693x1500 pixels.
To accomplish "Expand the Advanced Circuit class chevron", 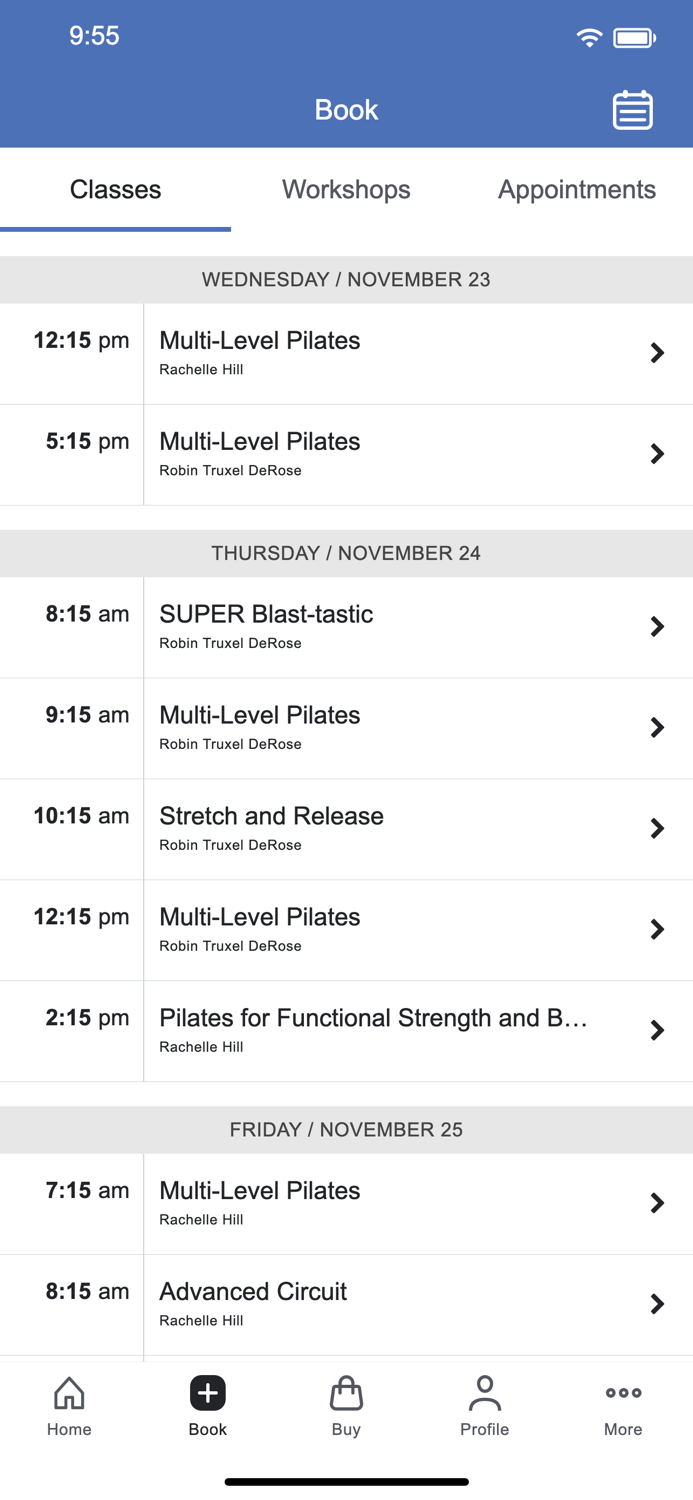I will [x=657, y=1304].
